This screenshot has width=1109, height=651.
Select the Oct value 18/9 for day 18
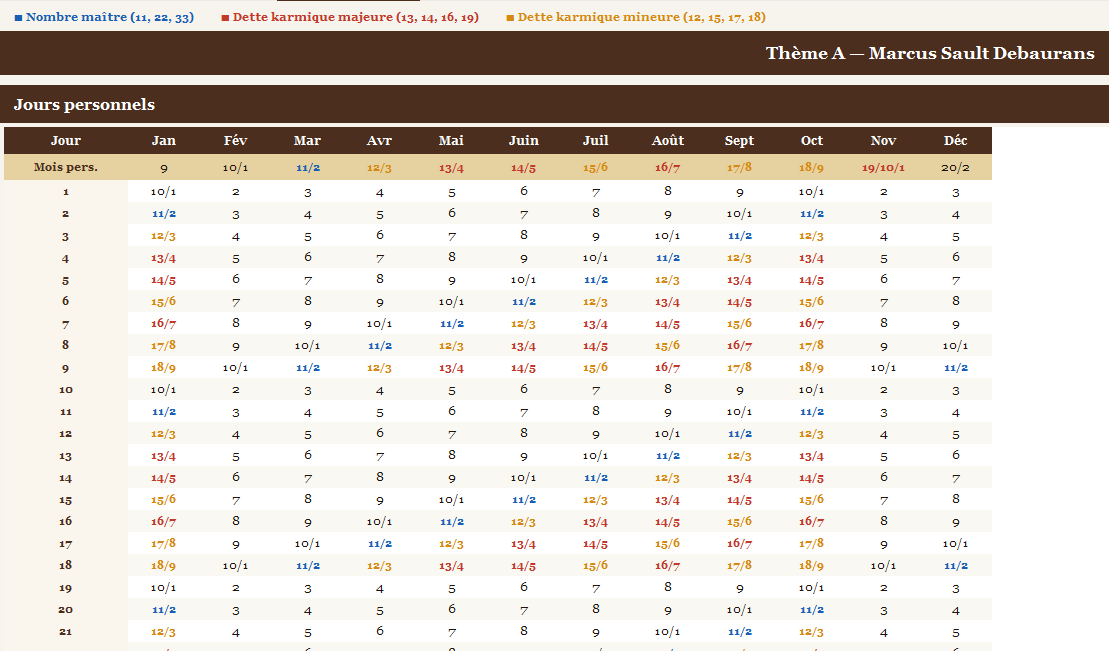coord(811,565)
